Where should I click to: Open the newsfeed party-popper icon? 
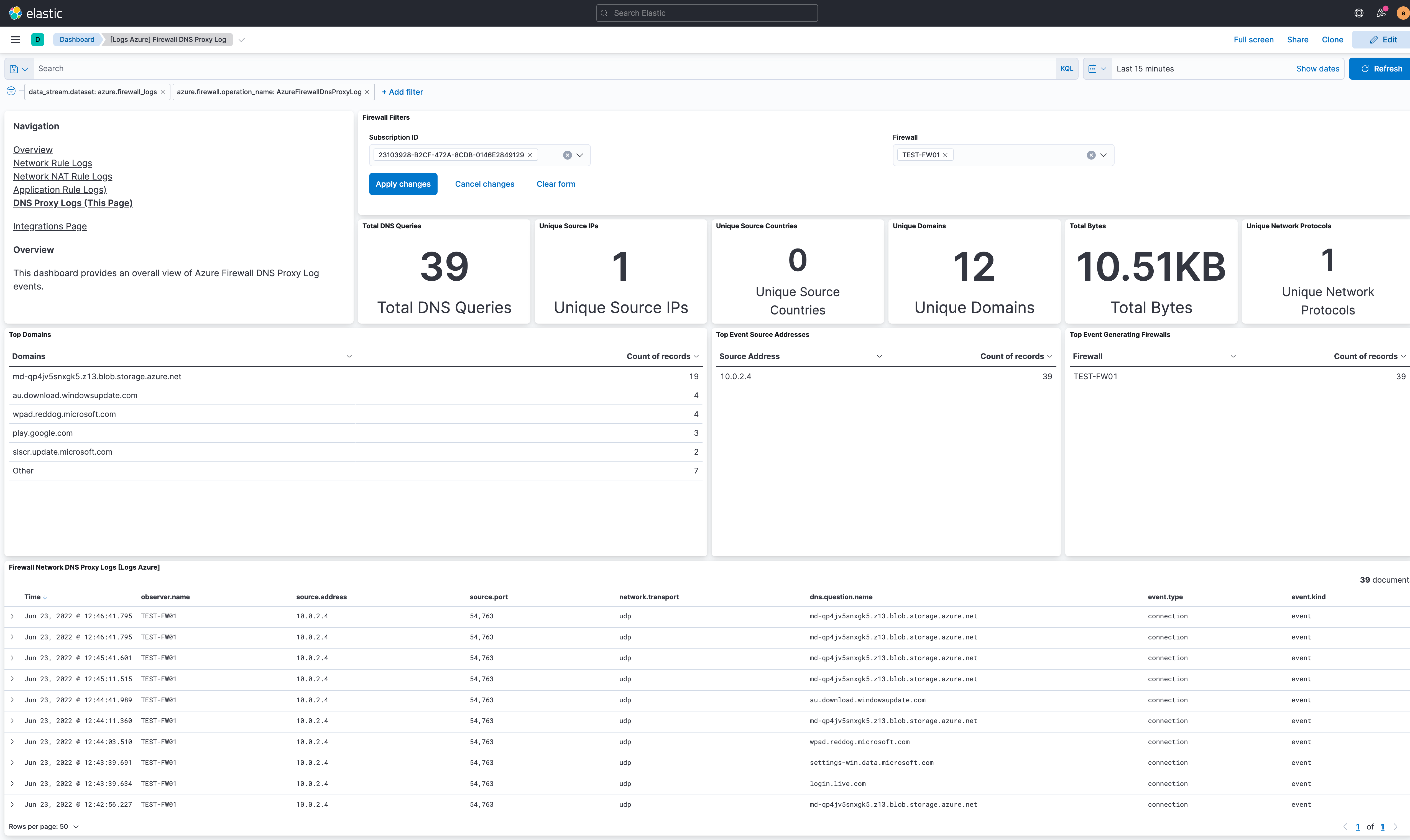(x=1381, y=12)
